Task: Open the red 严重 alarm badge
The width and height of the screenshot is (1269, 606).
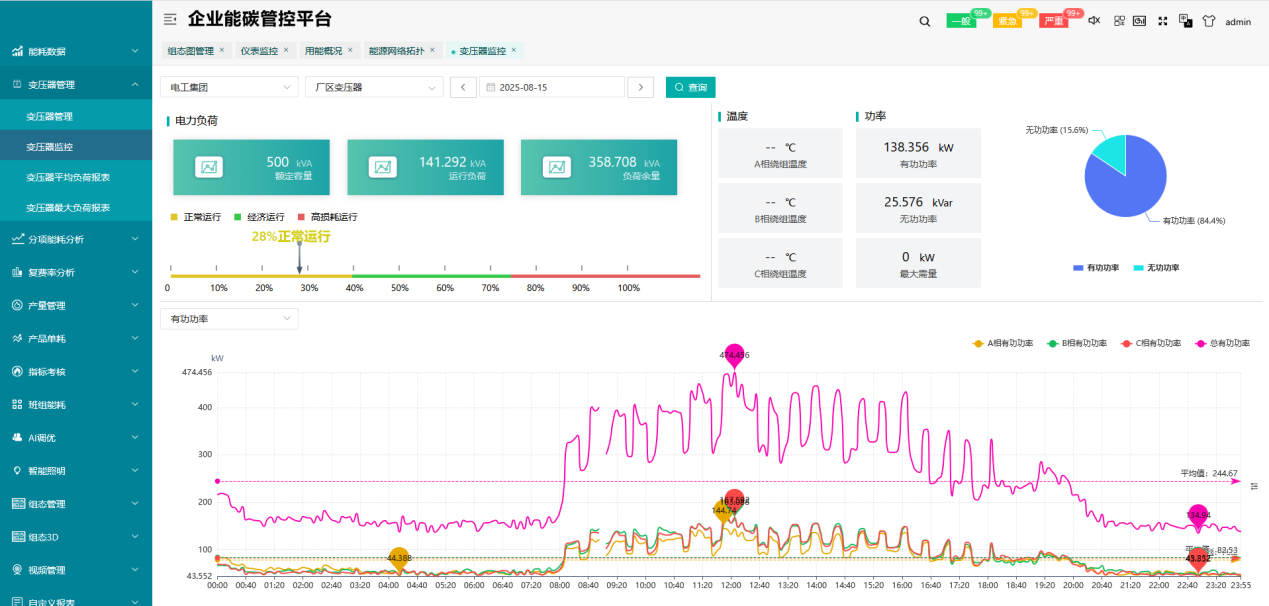Action: coord(1053,21)
